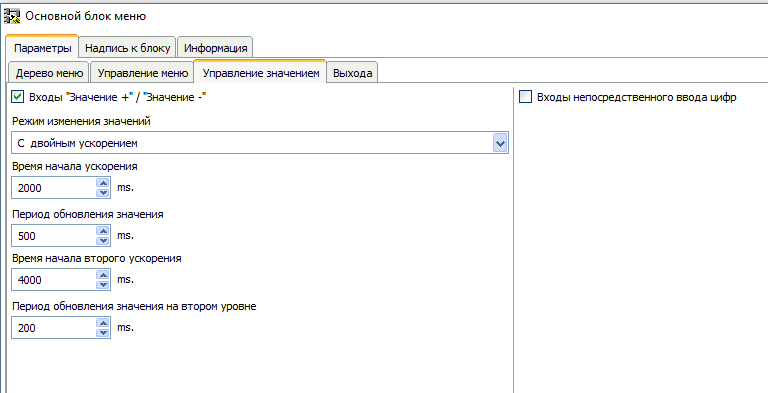Decrease the 200 ms second-level period value

[x=103, y=332]
